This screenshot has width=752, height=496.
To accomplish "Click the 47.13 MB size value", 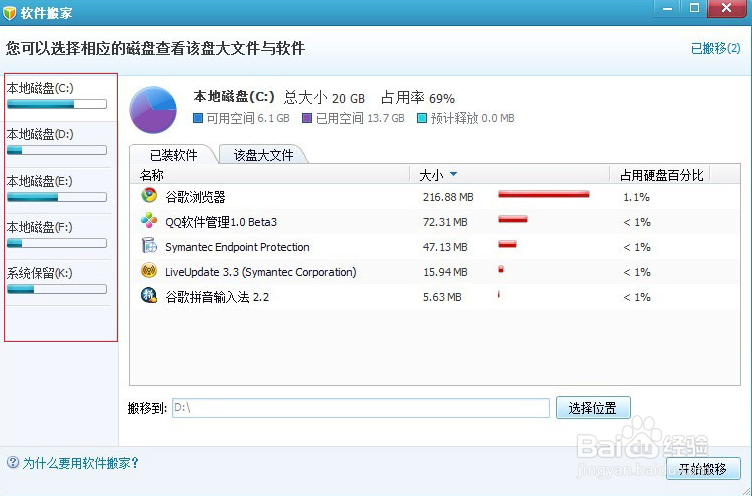I will click(x=445, y=247).
